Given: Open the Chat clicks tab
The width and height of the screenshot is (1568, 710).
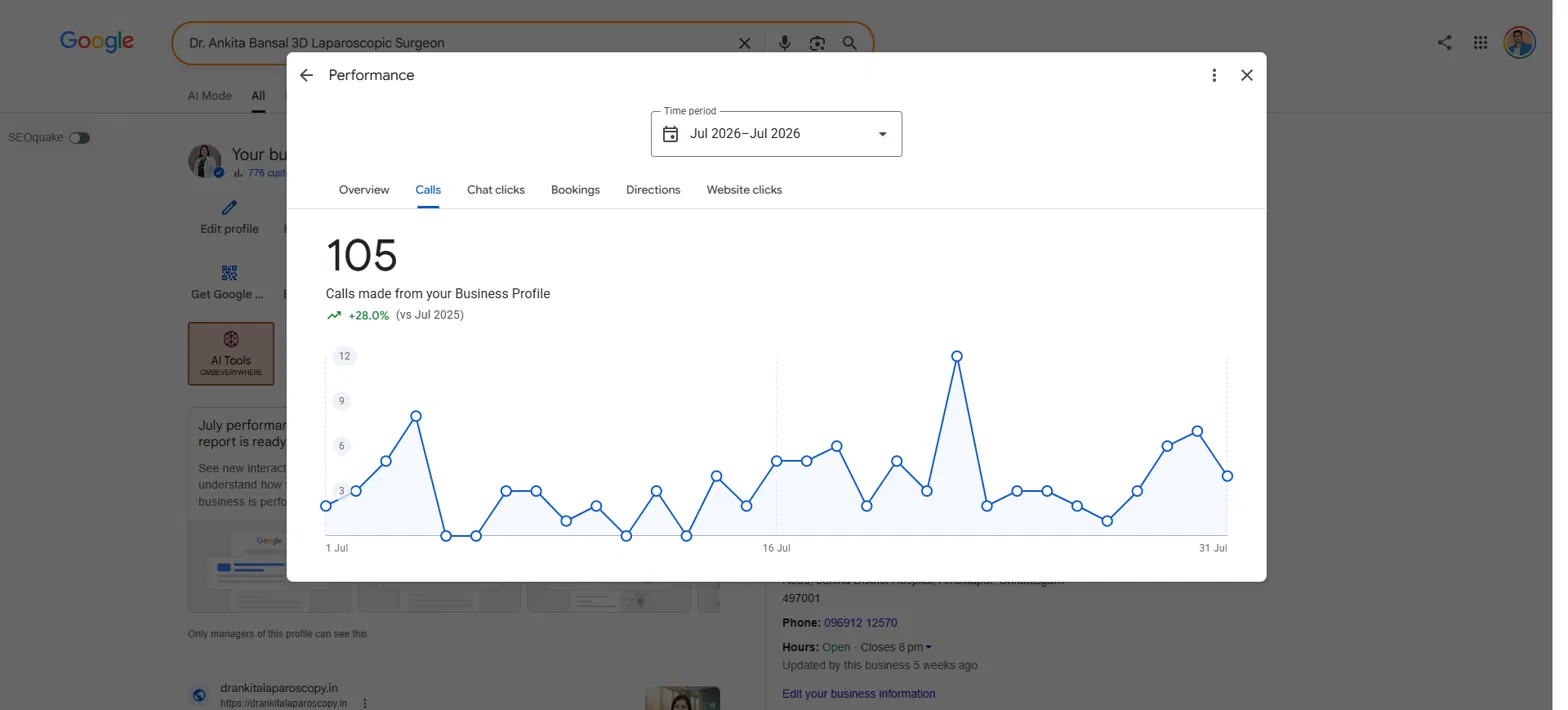Looking at the screenshot, I should point(496,190).
